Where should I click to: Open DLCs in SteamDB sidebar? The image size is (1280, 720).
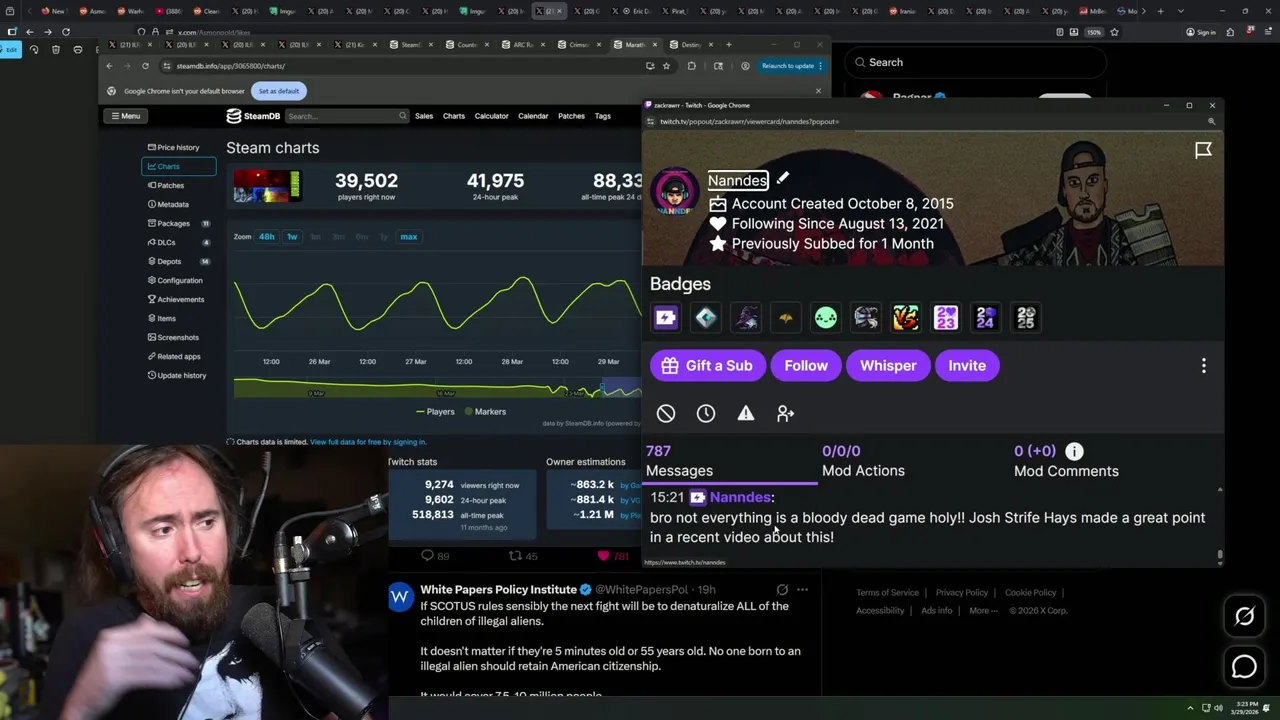point(177,242)
